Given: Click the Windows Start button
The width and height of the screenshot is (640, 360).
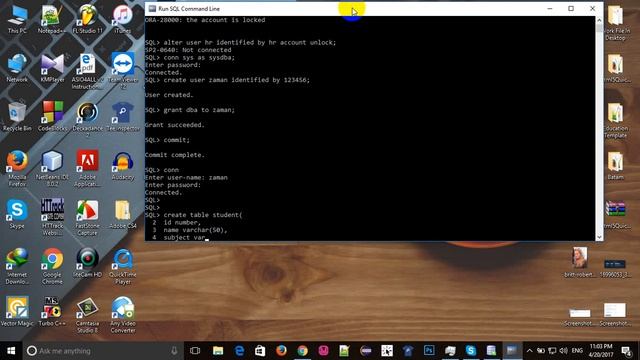Looking at the screenshot, I should (x=11, y=351).
